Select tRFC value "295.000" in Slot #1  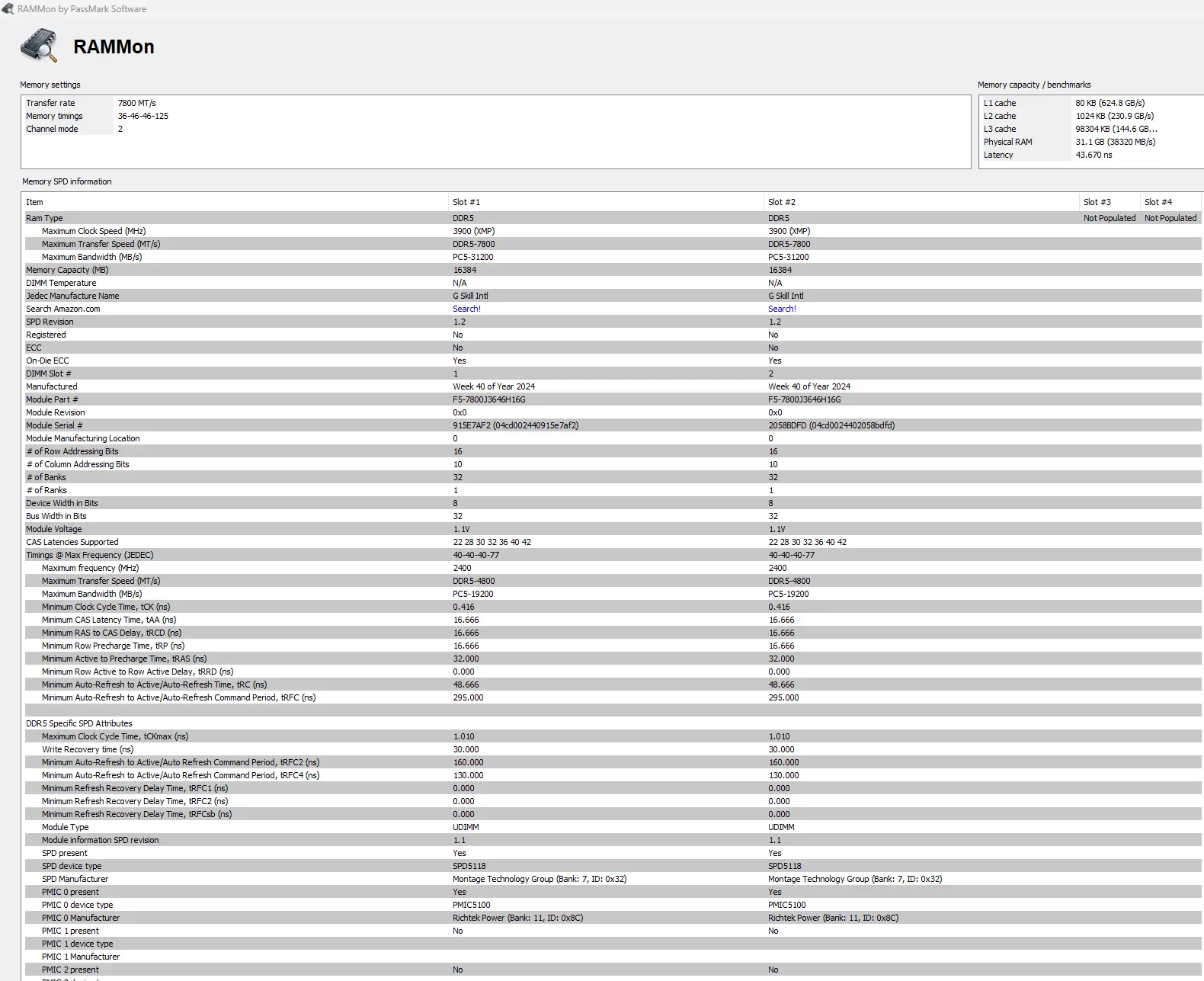(x=469, y=697)
